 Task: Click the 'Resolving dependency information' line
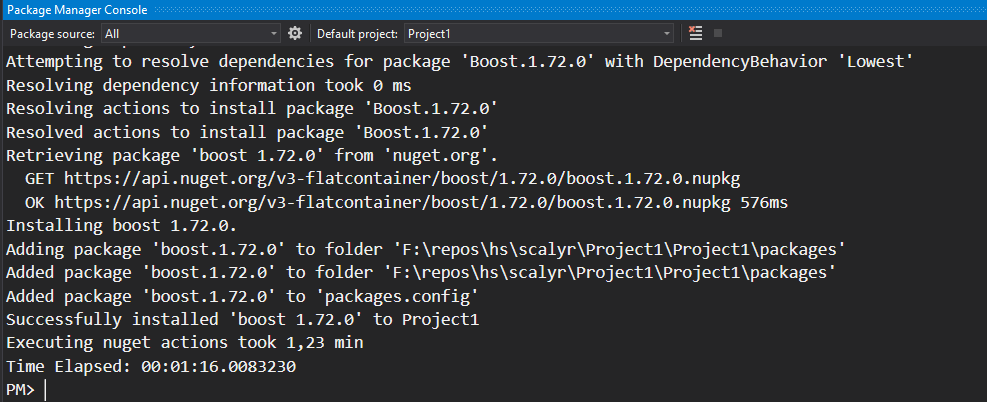(208, 85)
